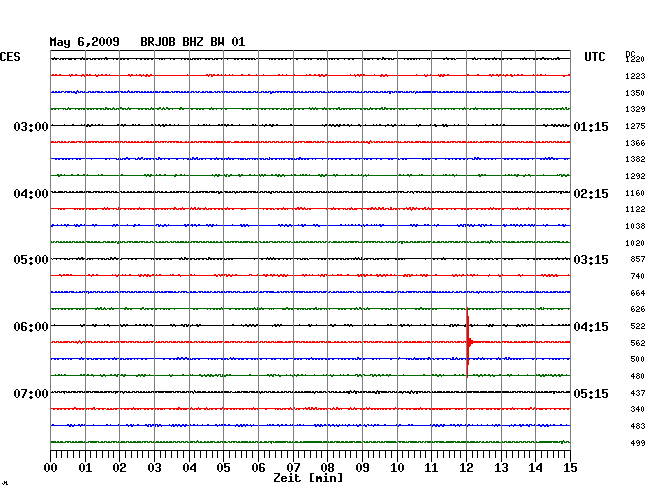Click DC value '1382'
Viewport: 650px width, 494px height.
click(x=635, y=159)
